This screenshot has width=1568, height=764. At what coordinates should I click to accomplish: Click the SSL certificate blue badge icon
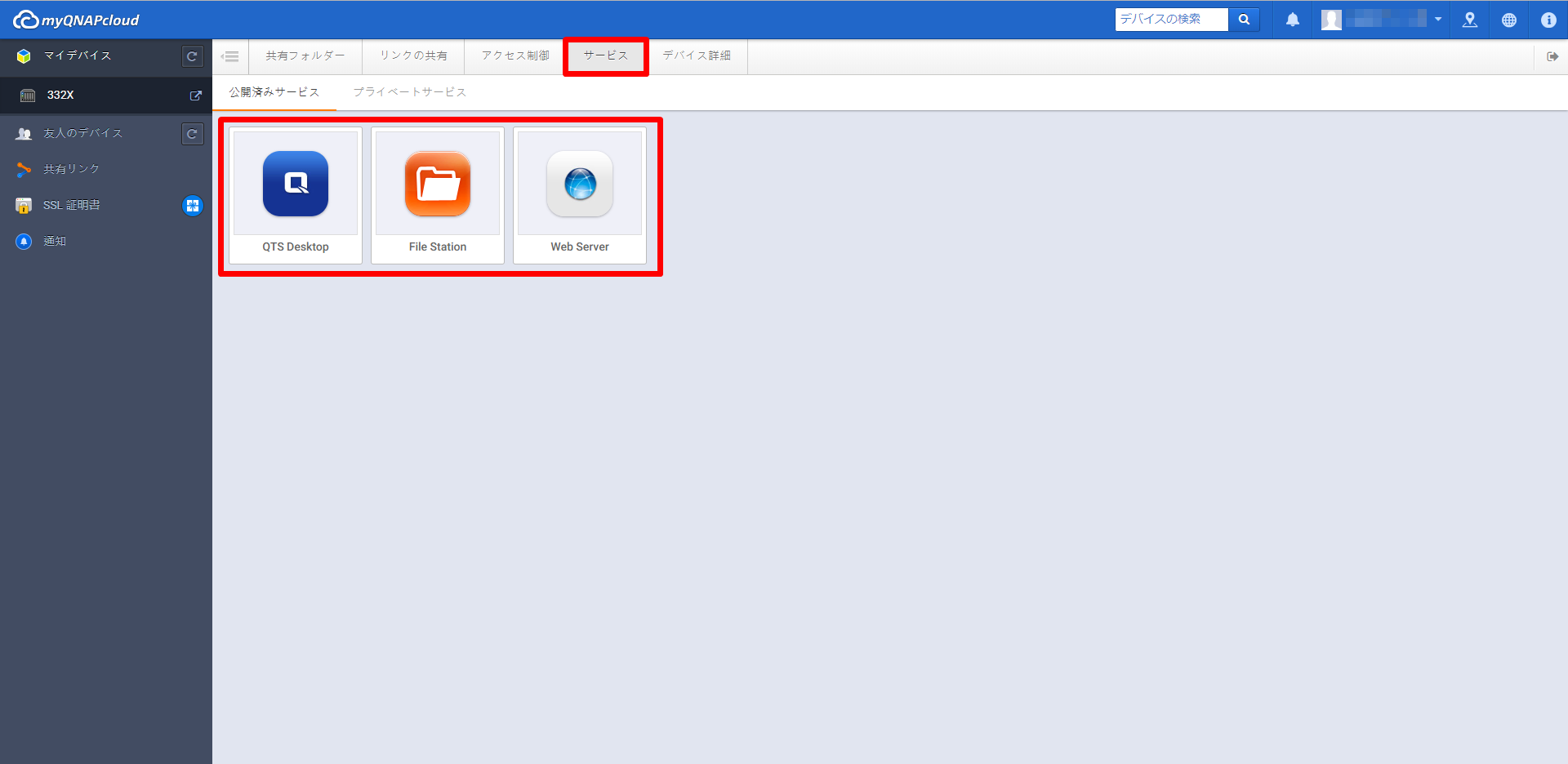[193, 206]
